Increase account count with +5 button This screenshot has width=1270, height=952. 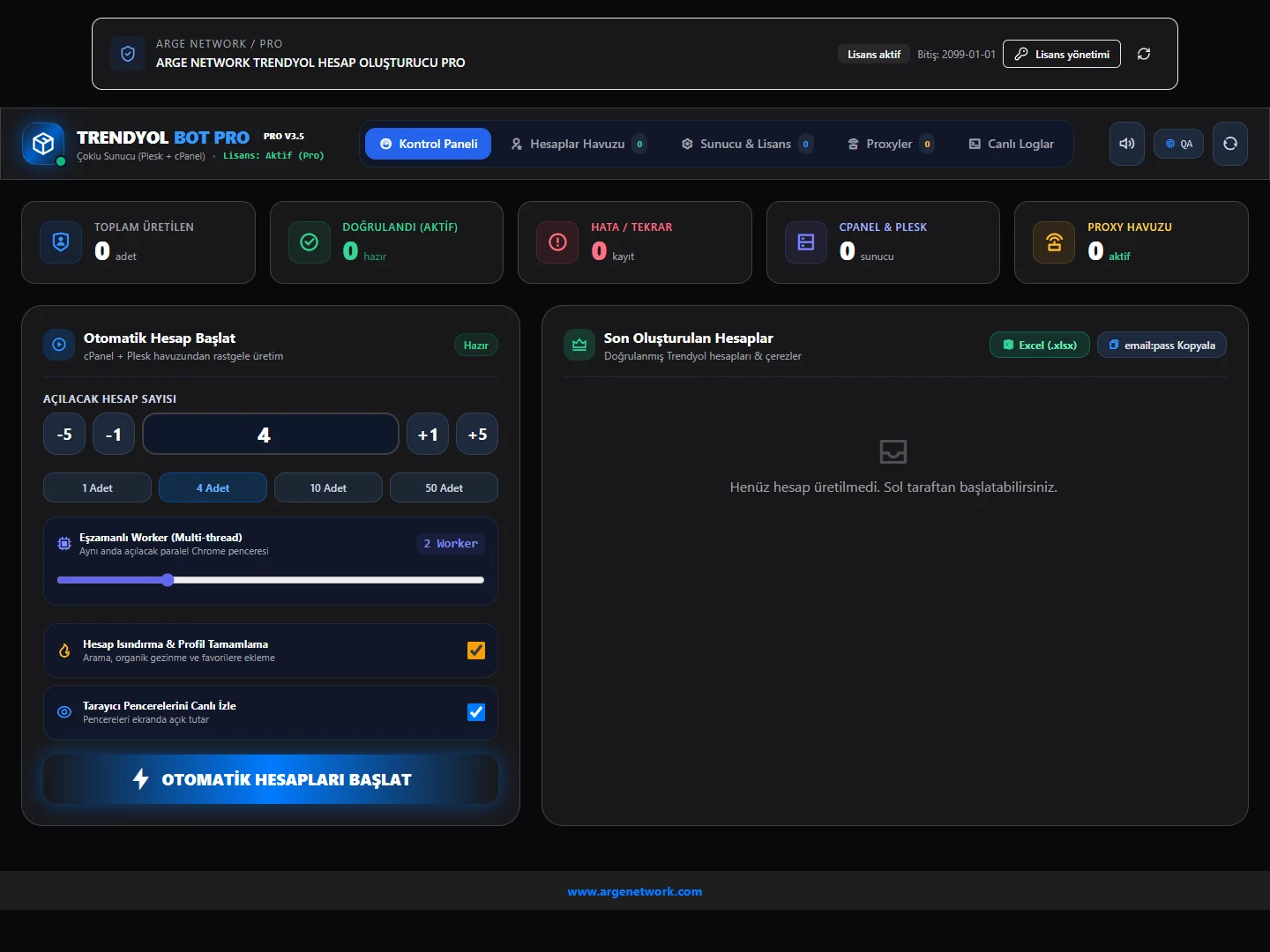tap(477, 435)
